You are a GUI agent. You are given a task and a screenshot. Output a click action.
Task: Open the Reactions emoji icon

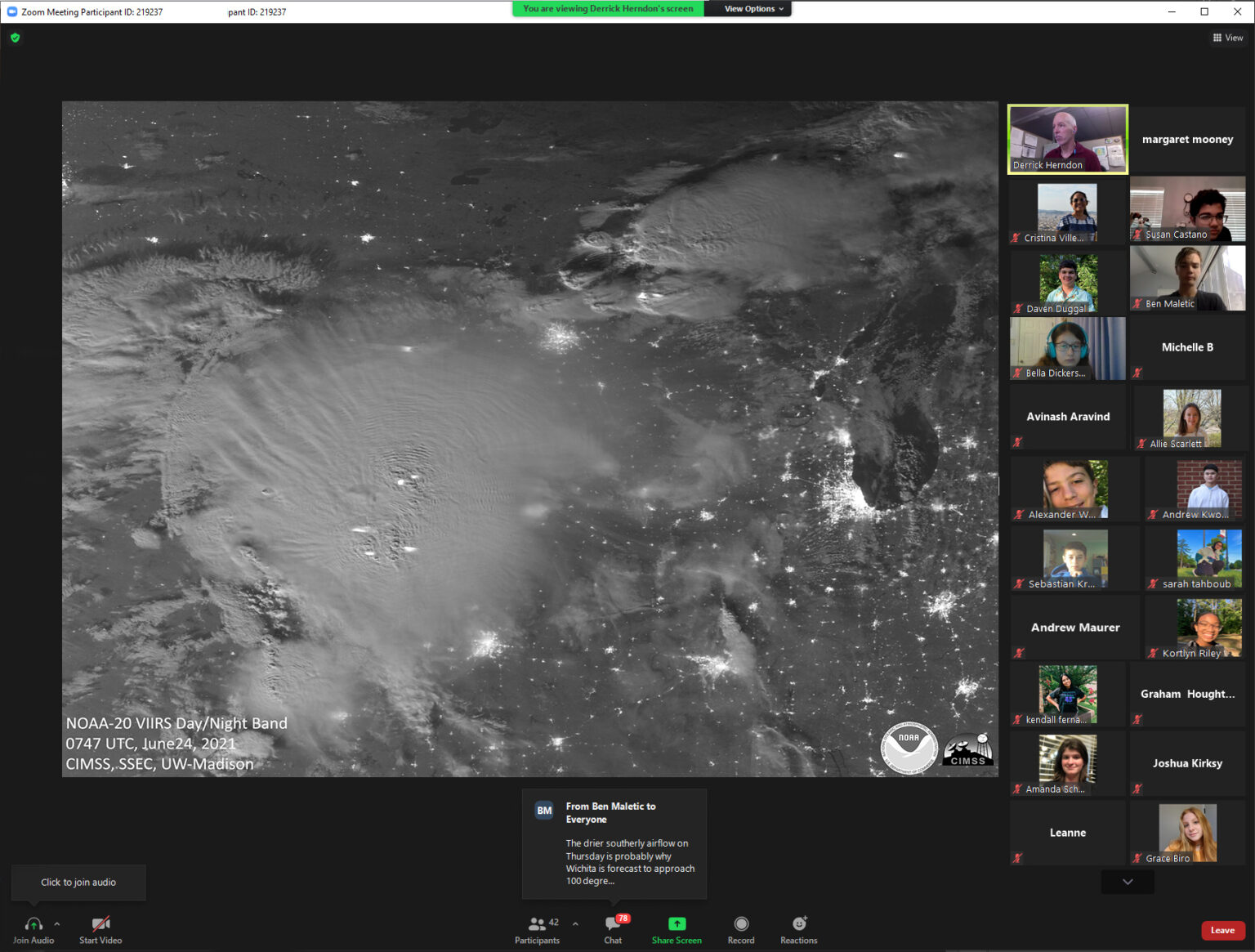tap(799, 924)
